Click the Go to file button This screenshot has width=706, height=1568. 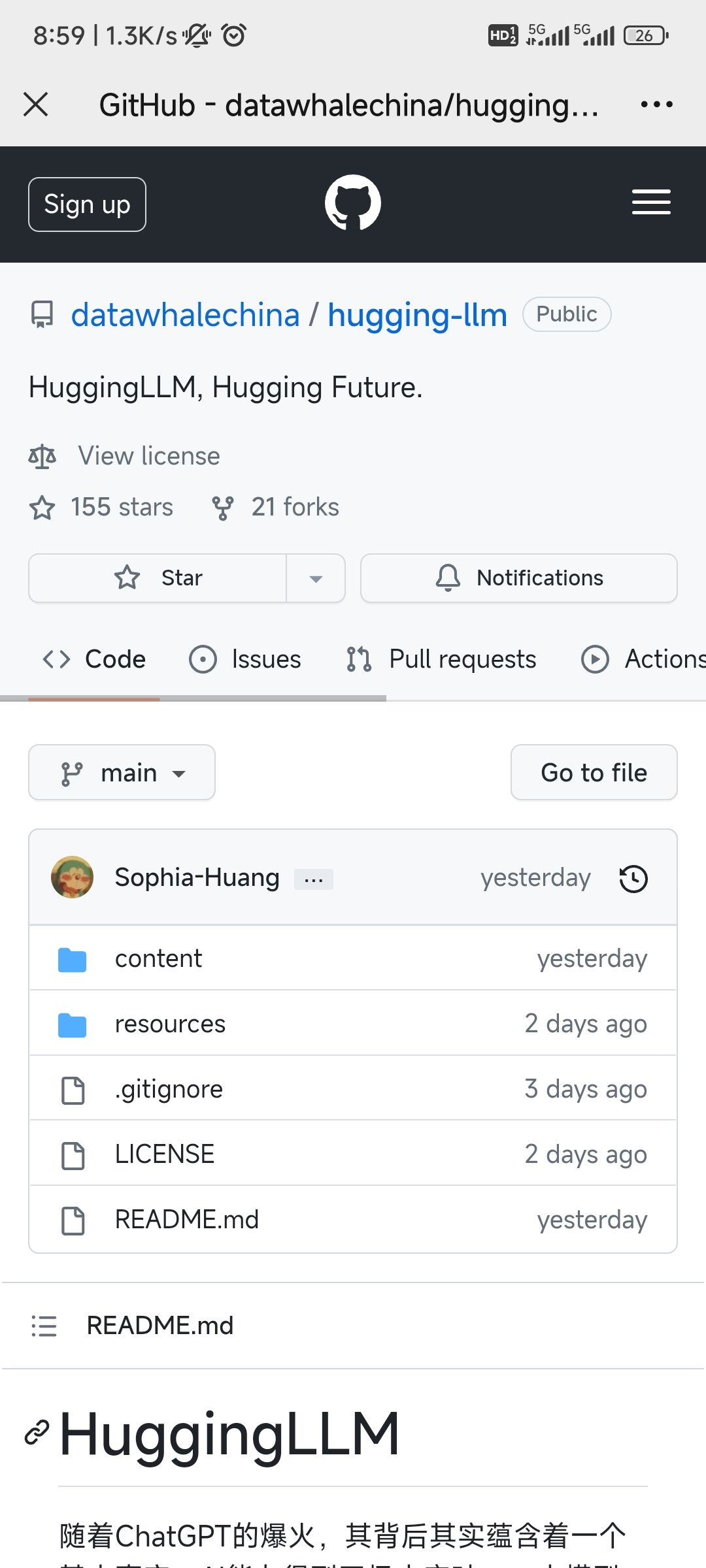pyautogui.click(x=594, y=773)
